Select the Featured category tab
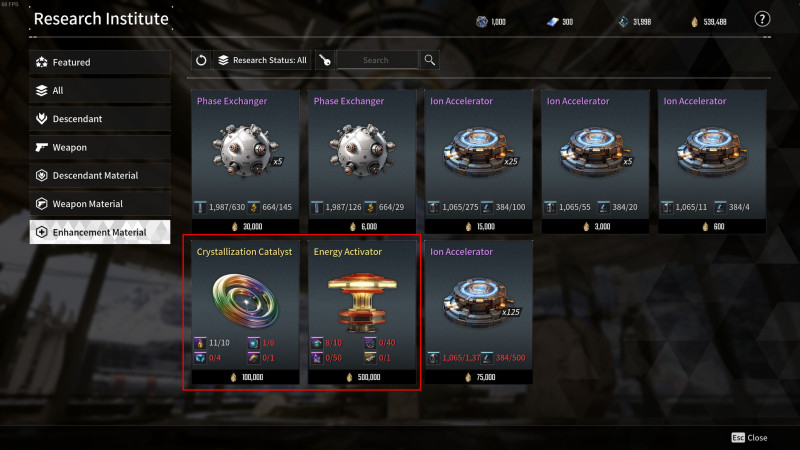The width and height of the screenshot is (800, 450). click(x=100, y=62)
